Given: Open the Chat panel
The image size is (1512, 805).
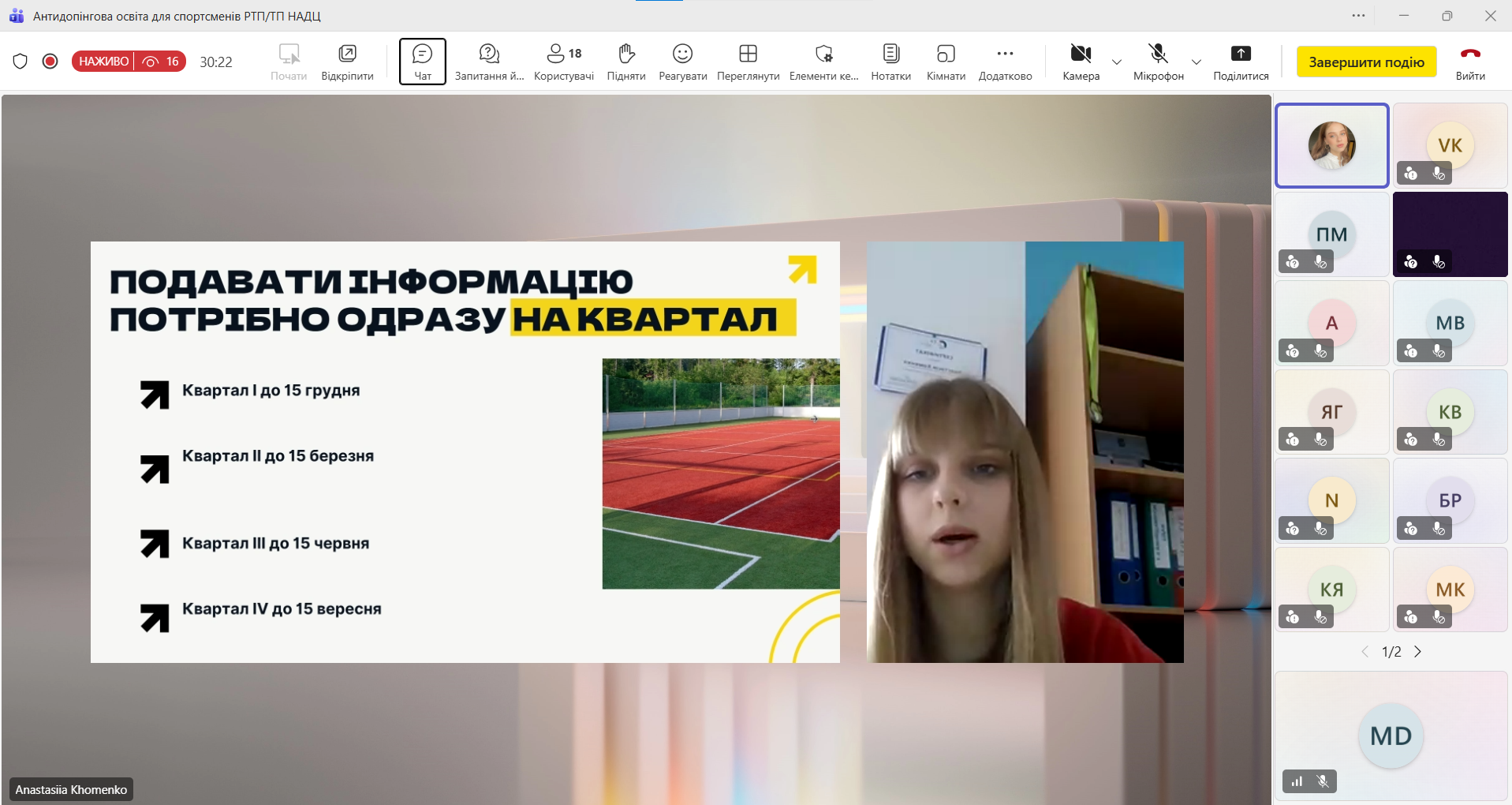Looking at the screenshot, I should (422, 62).
